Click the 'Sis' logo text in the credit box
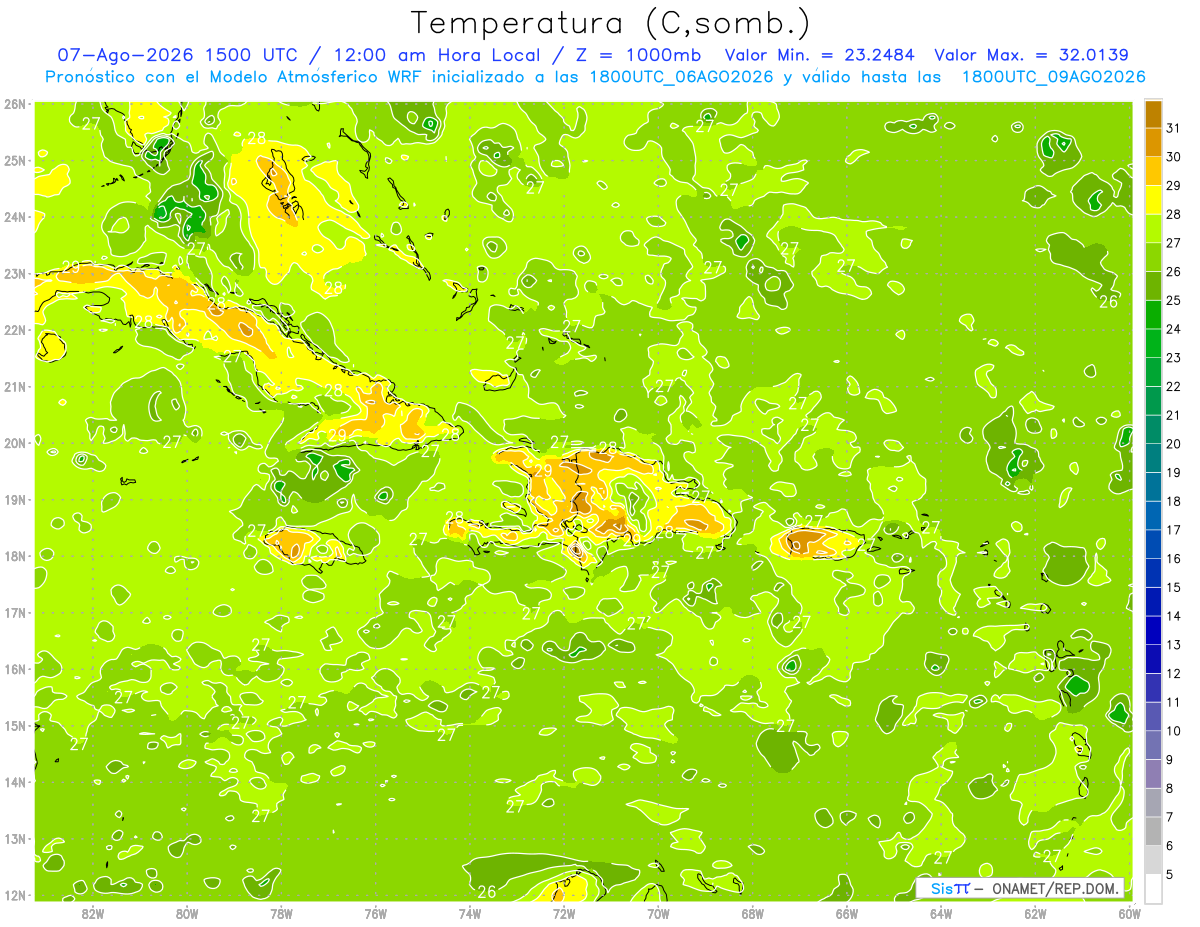Screen dimensions: 1200x927 (x=941, y=888)
